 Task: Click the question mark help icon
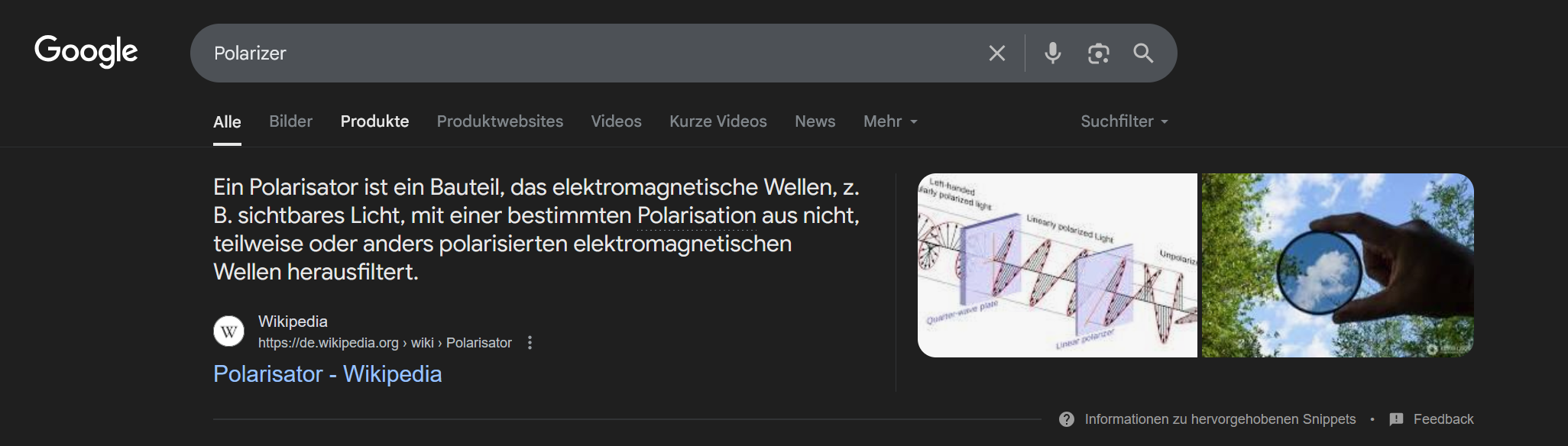coord(1067,419)
